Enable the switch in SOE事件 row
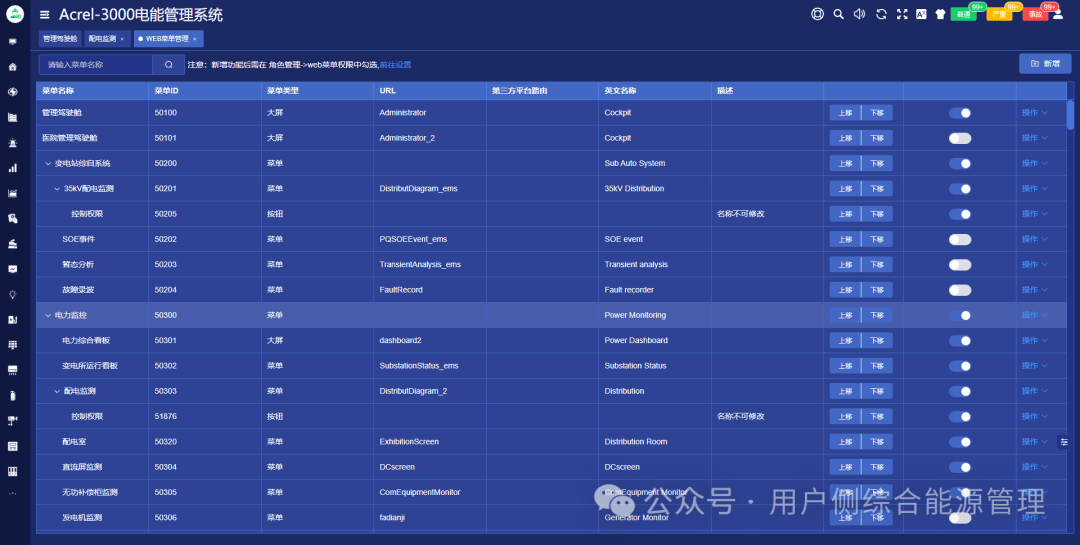This screenshot has height=545, width=1080. point(959,240)
